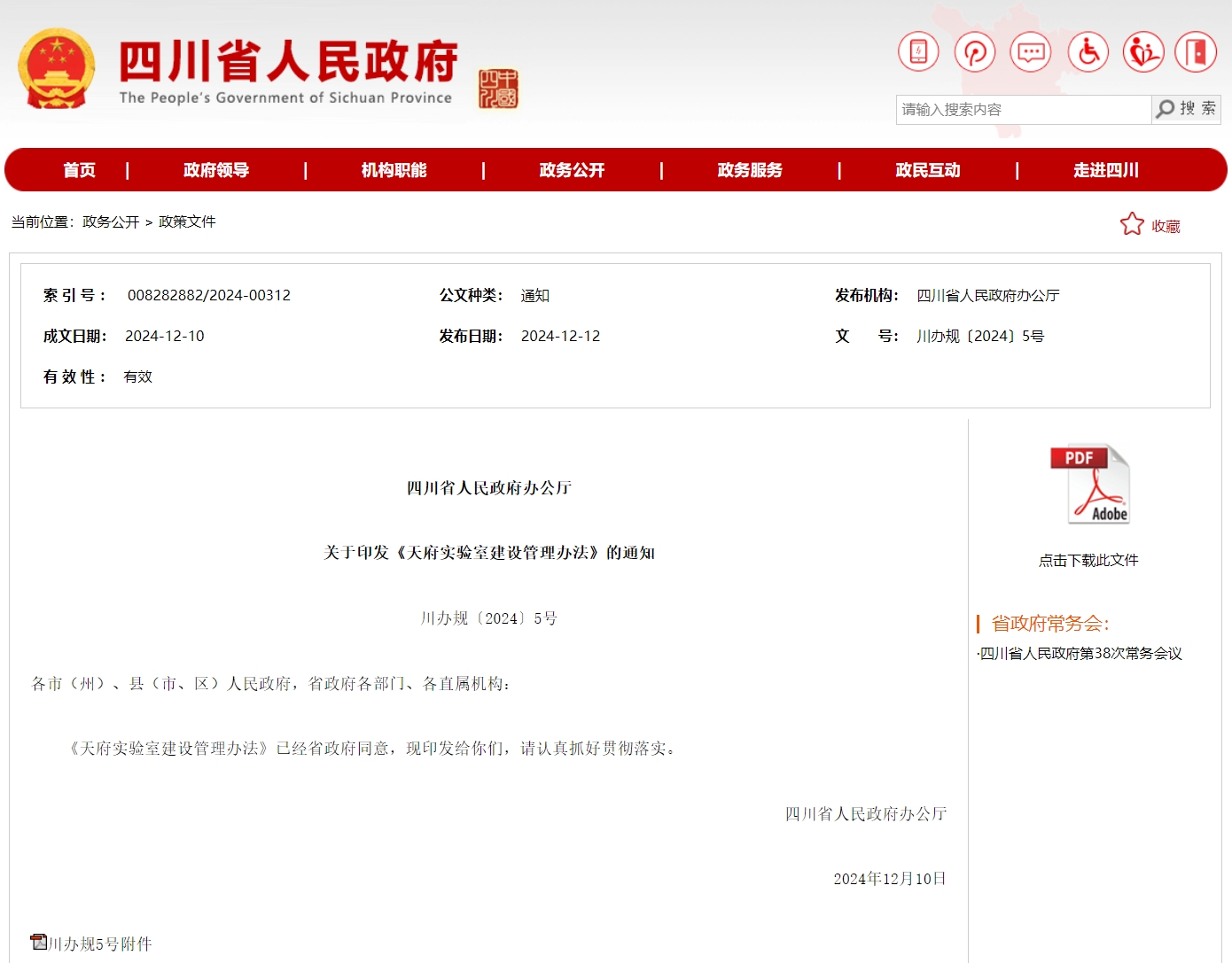The height and width of the screenshot is (963, 1232).
Task: Focus the 请输入搜索内容 search field
Action: 1024,110
